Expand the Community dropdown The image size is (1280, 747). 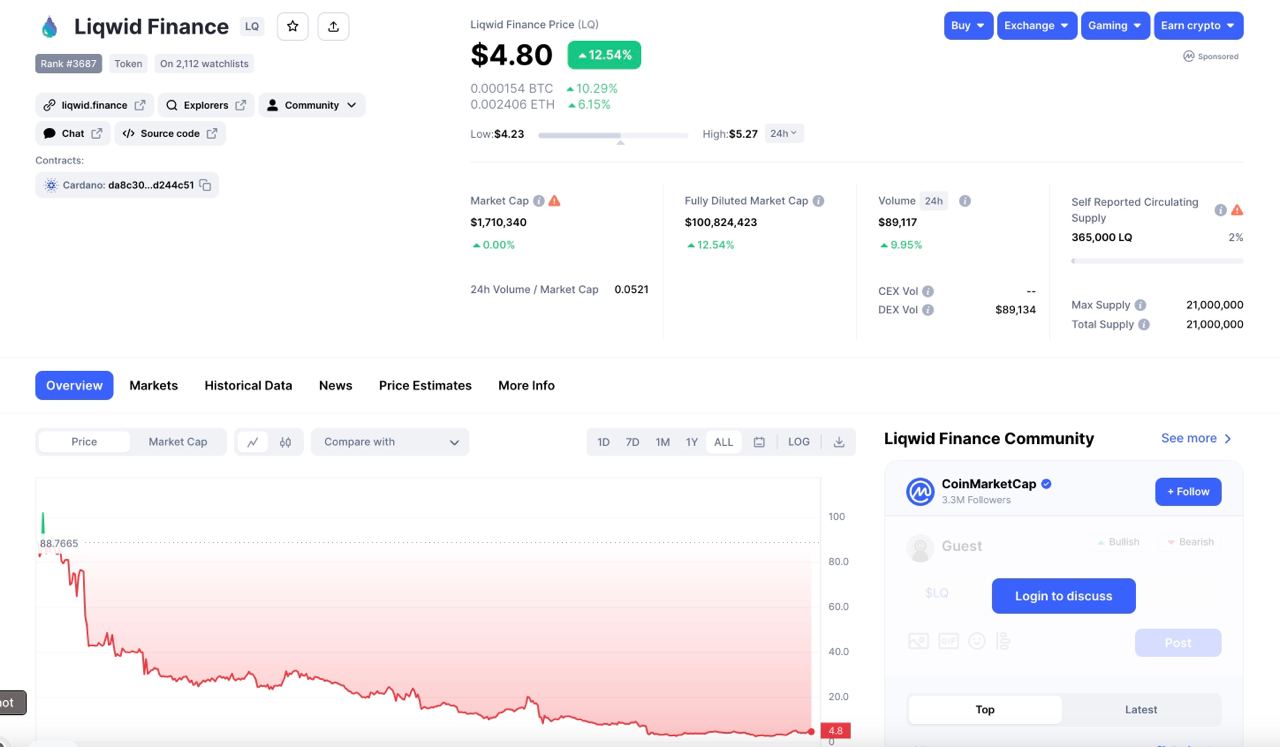pyautogui.click(x=312, y=105)
